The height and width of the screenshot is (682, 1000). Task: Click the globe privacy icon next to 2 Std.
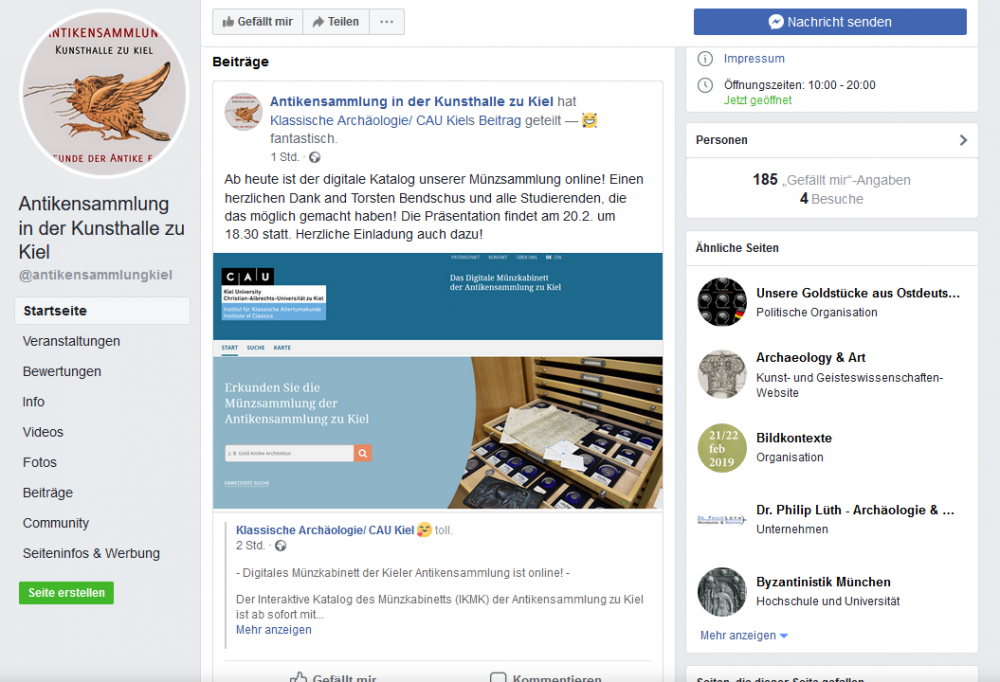(280, 545)
